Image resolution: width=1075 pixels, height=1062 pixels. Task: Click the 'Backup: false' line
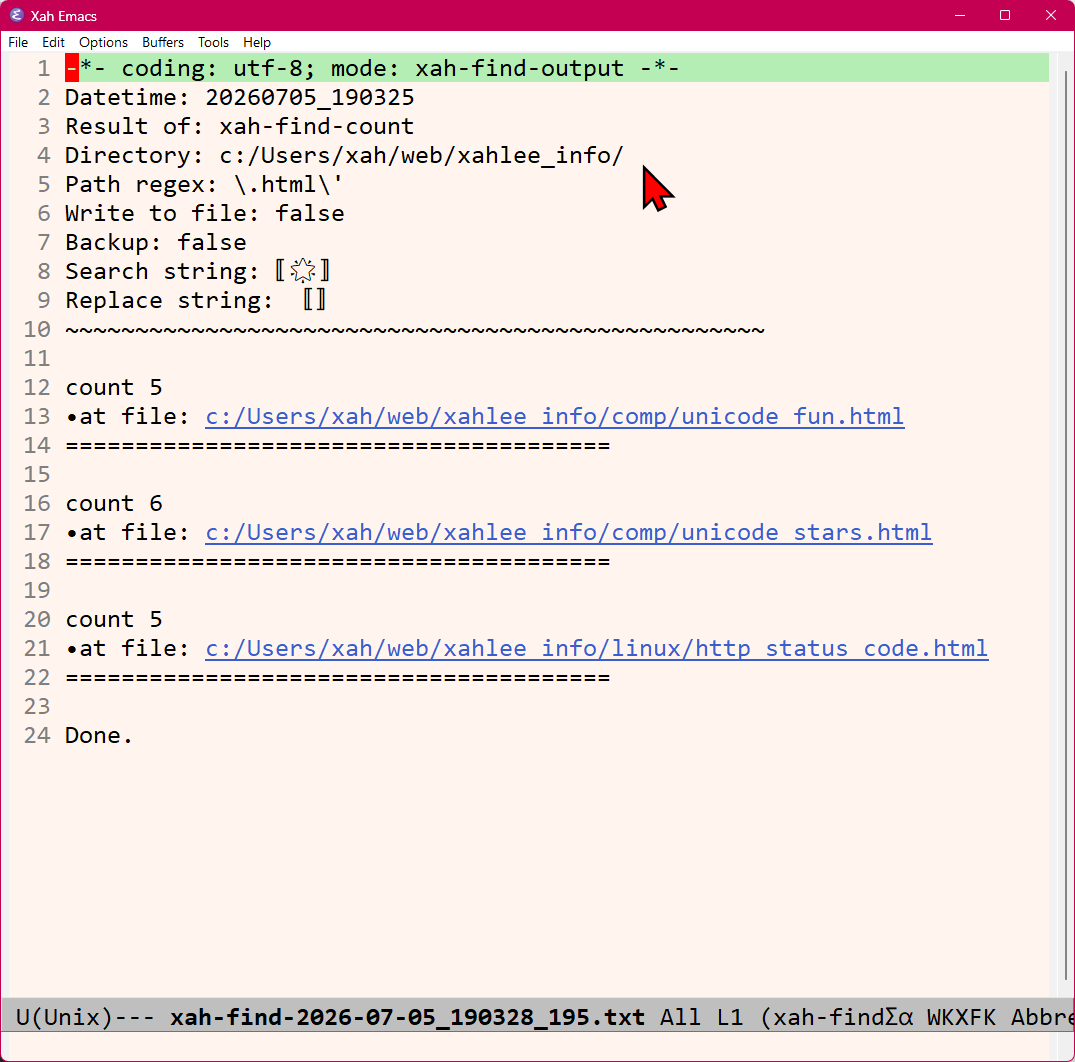coord(156,242)
